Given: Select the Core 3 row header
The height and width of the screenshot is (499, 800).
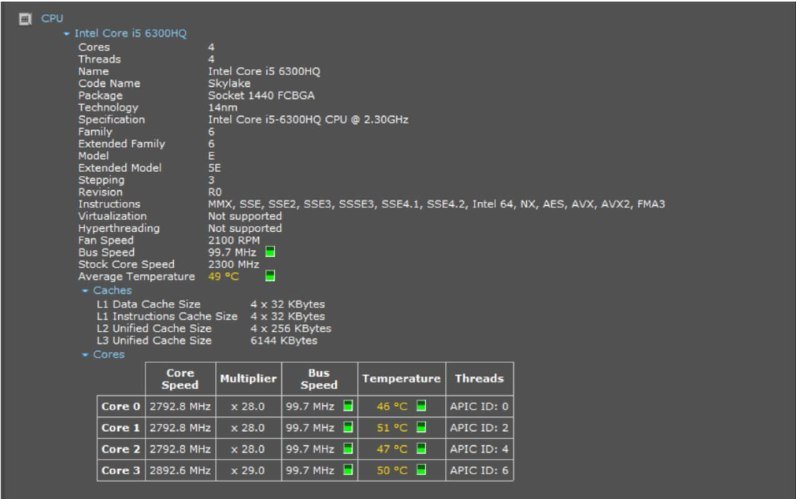Looking at the screenshot, I should [x=121, y=470].
